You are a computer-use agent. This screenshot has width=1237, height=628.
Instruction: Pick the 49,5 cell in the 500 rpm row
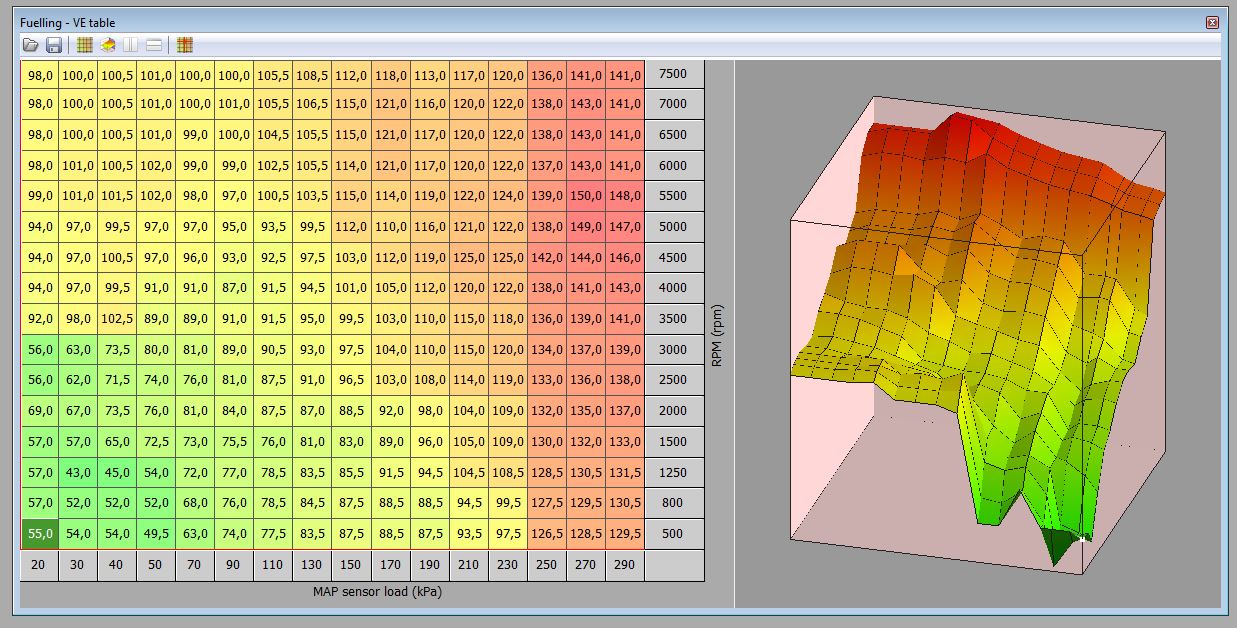click(155, 534)
